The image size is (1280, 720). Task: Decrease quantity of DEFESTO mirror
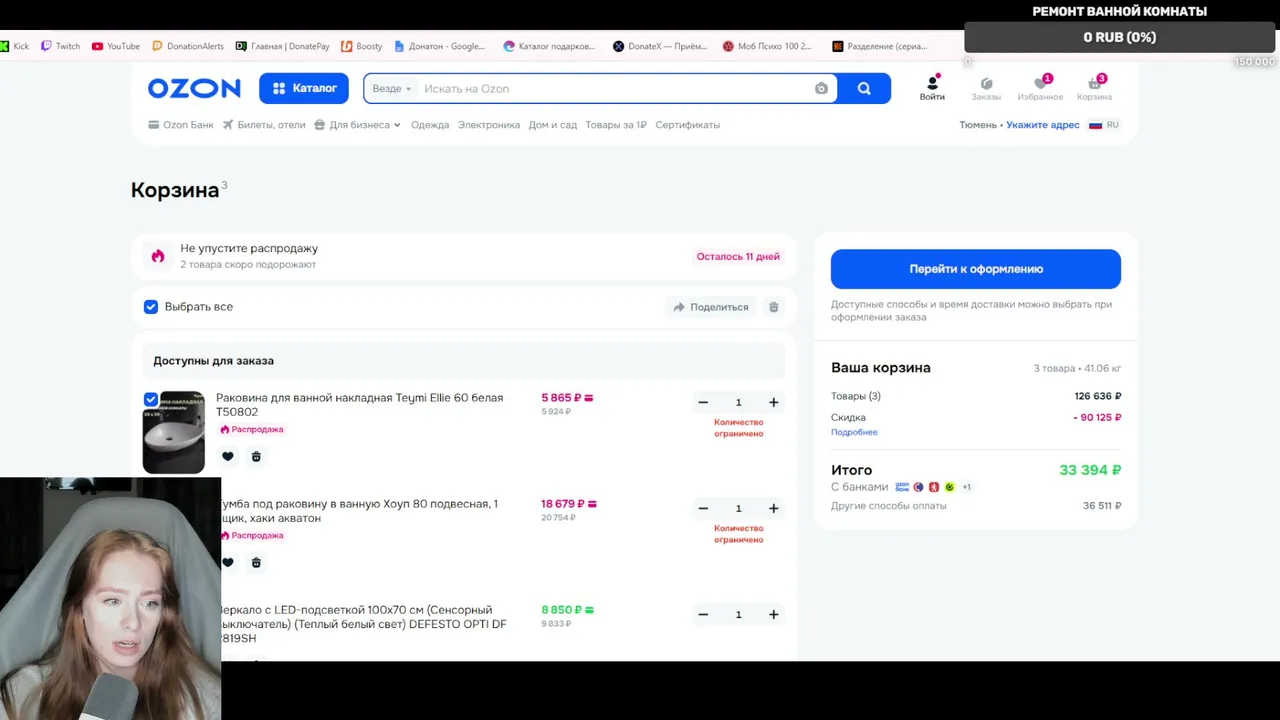703,614
